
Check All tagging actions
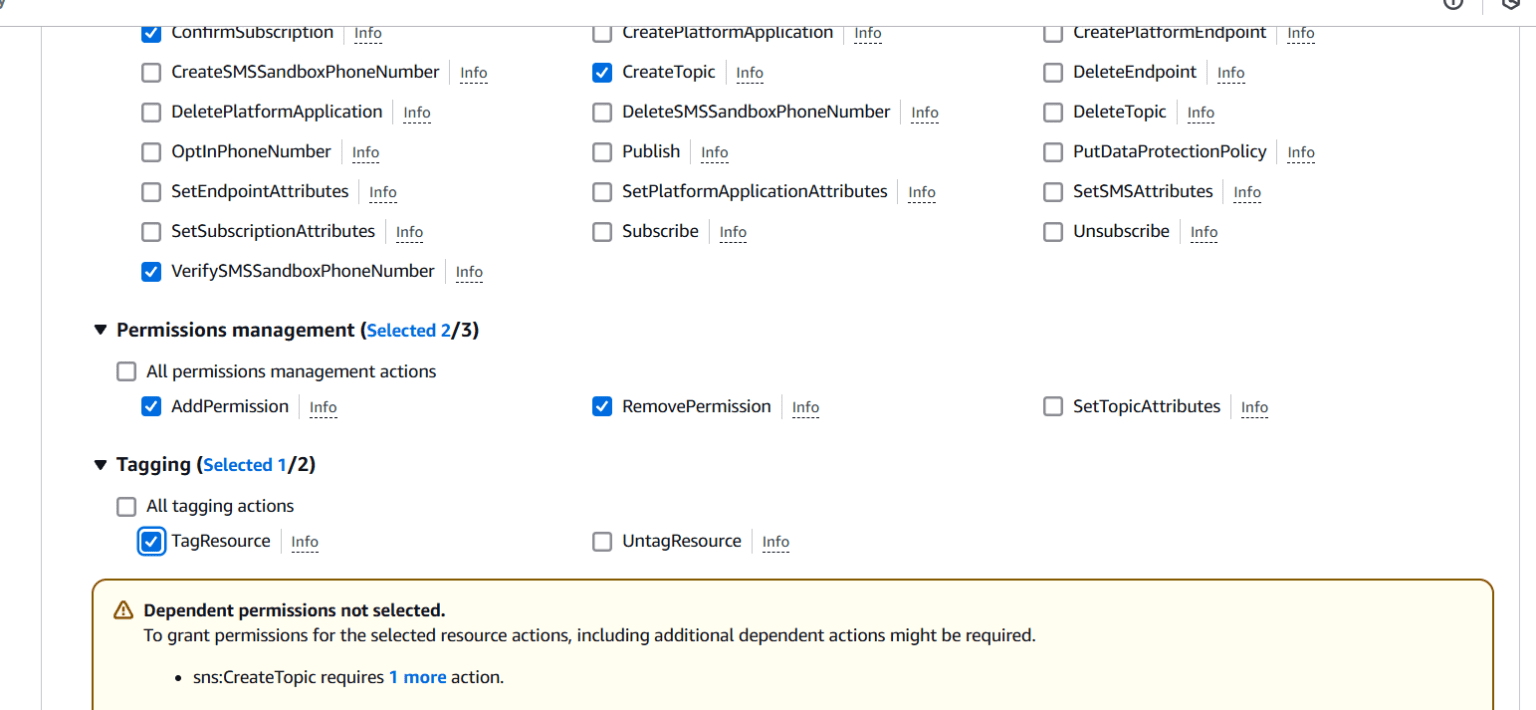click(126, 506)
